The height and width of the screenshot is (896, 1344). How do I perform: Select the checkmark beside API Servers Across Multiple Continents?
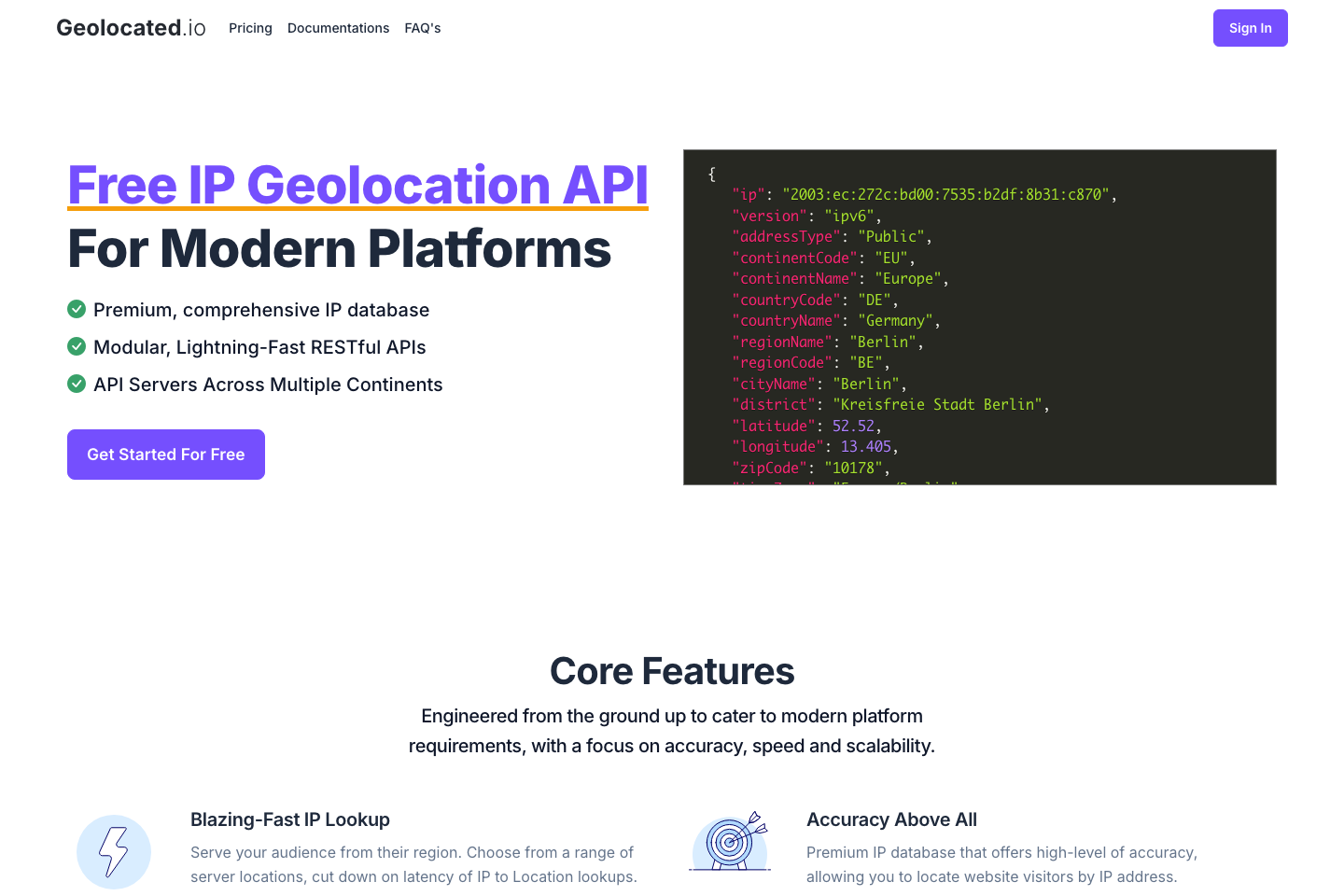[x=77, y=384]
